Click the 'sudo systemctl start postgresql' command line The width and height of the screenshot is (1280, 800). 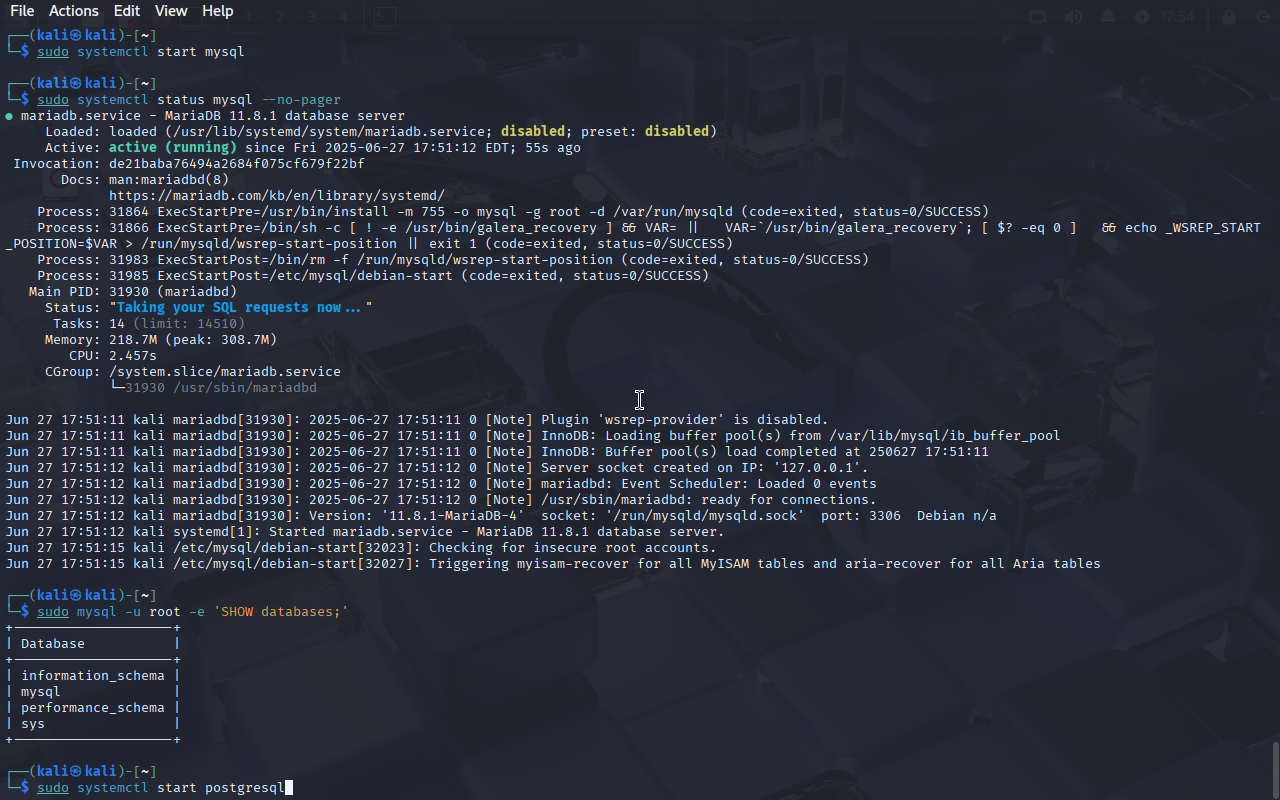point(161,788)
